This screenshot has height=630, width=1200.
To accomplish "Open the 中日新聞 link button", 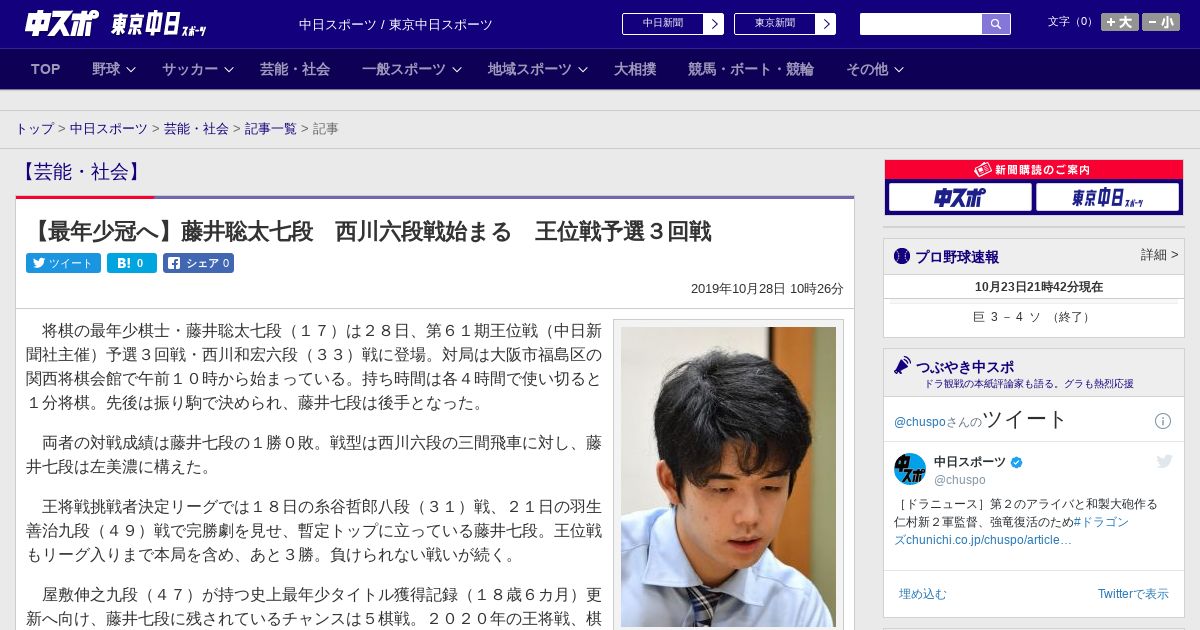I will (663, 24).
